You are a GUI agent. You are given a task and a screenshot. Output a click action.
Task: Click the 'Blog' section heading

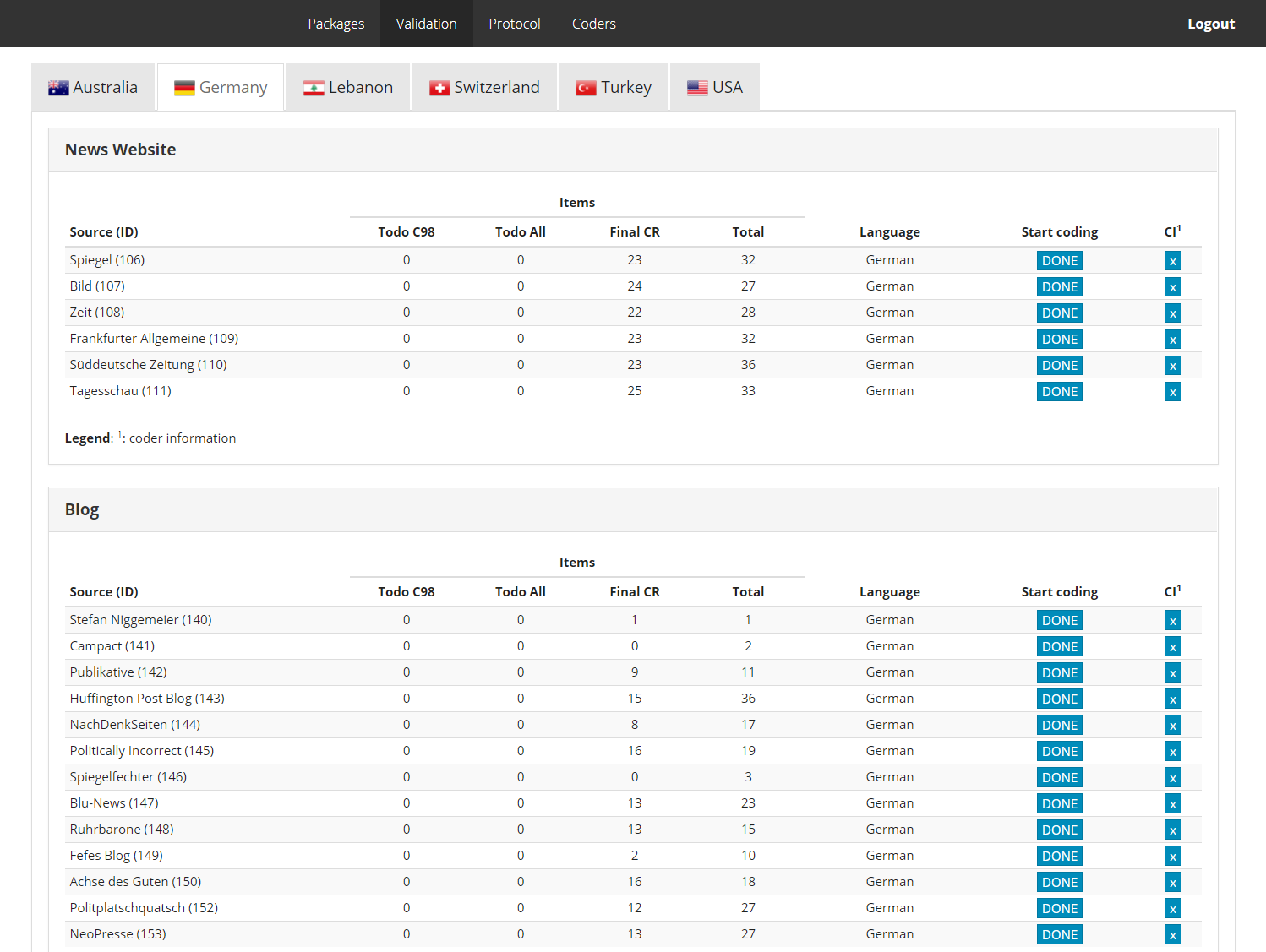point(82,509)
